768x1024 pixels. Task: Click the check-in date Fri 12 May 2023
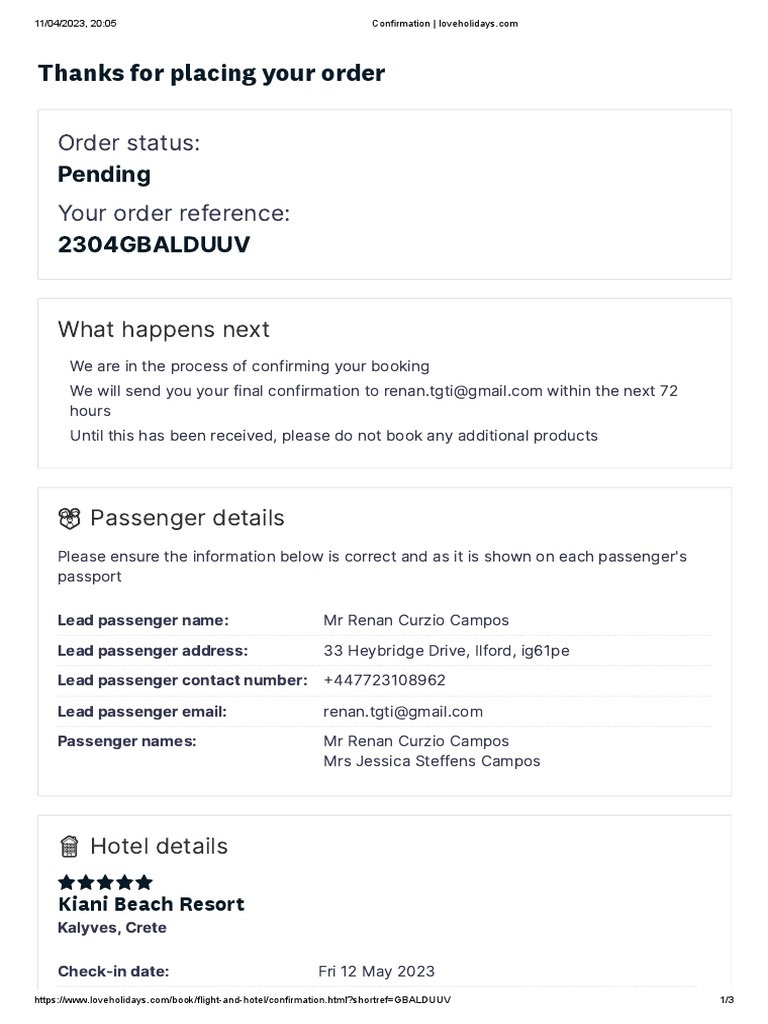[376, 971]
